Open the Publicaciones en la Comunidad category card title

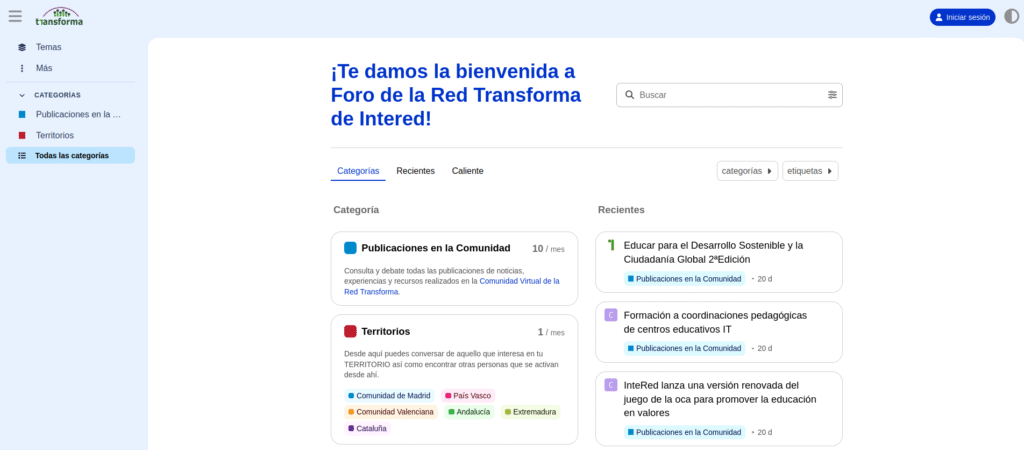[x=436, y=248]
